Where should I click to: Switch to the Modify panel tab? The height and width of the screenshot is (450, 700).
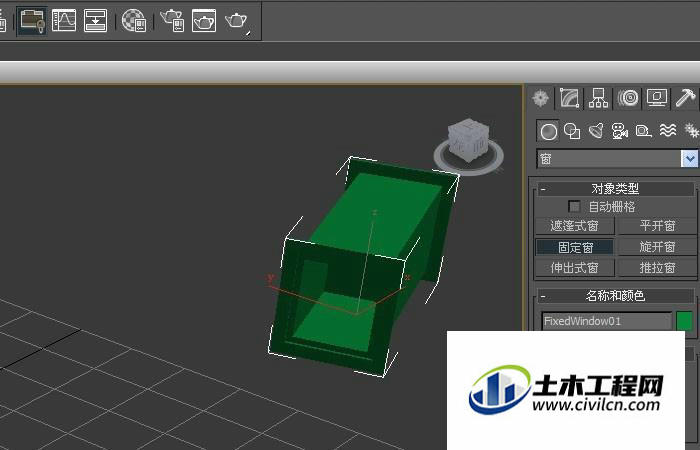coord(570,98)
